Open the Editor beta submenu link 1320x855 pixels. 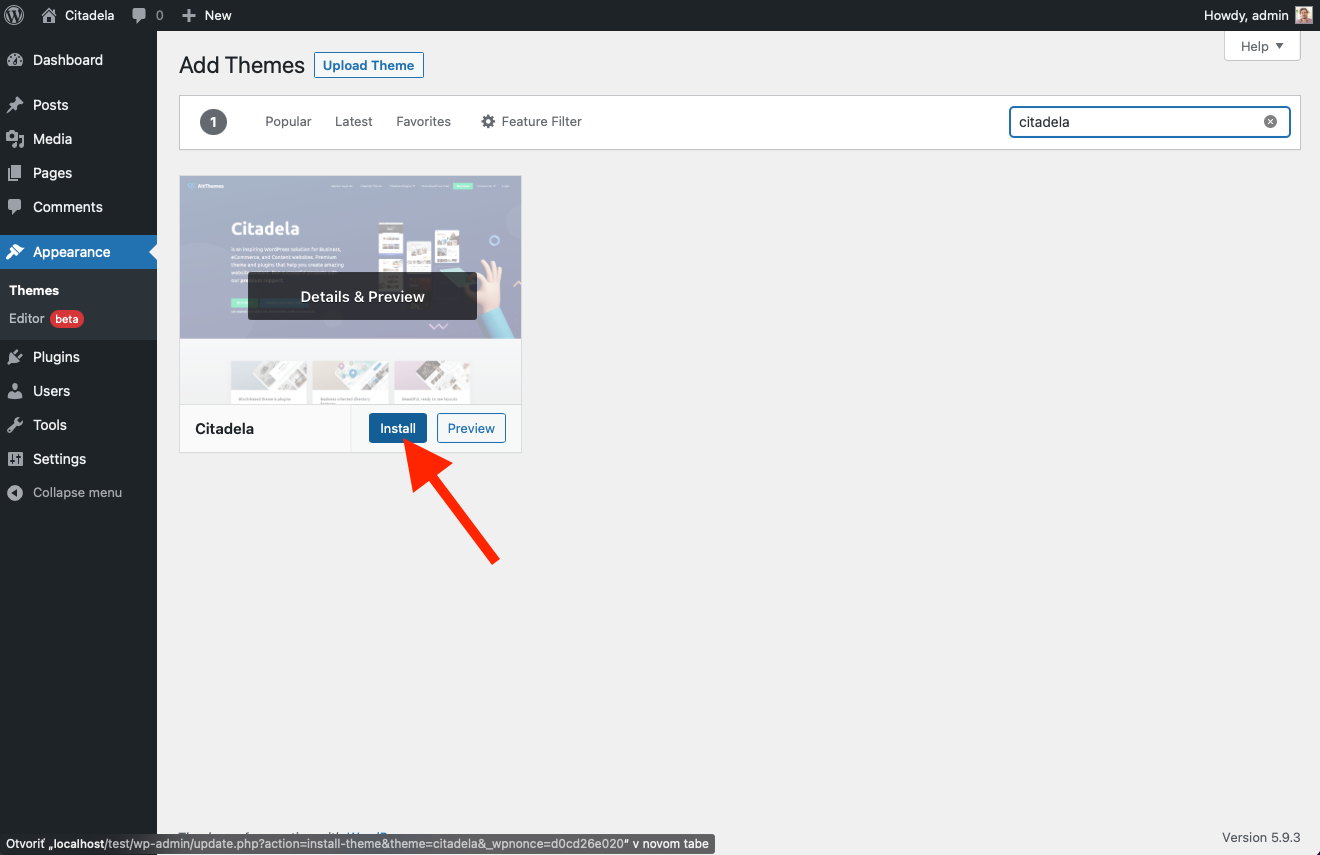click(27, 319)
